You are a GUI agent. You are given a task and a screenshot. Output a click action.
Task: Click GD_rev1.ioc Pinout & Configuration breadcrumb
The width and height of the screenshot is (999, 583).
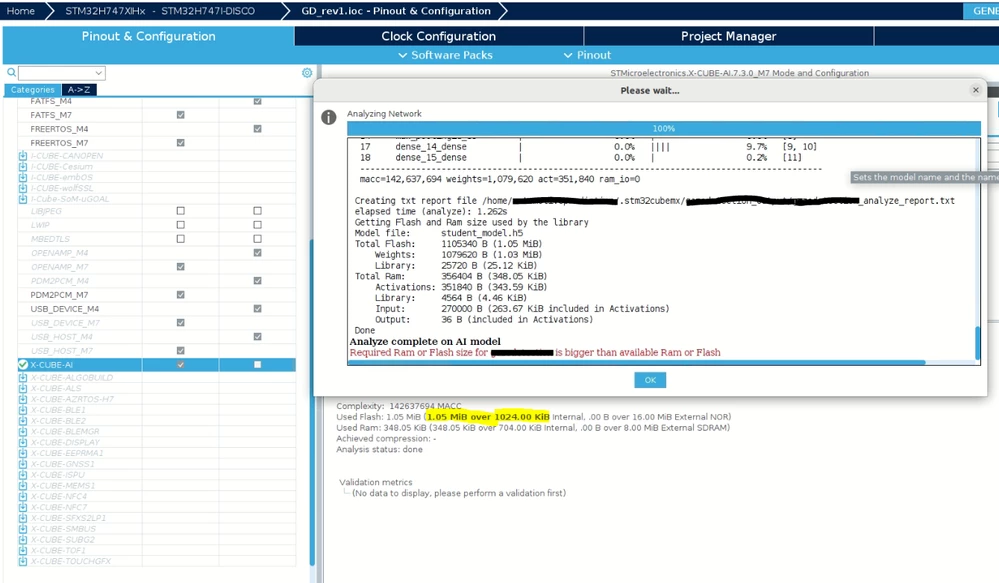(x=396, y=11)
